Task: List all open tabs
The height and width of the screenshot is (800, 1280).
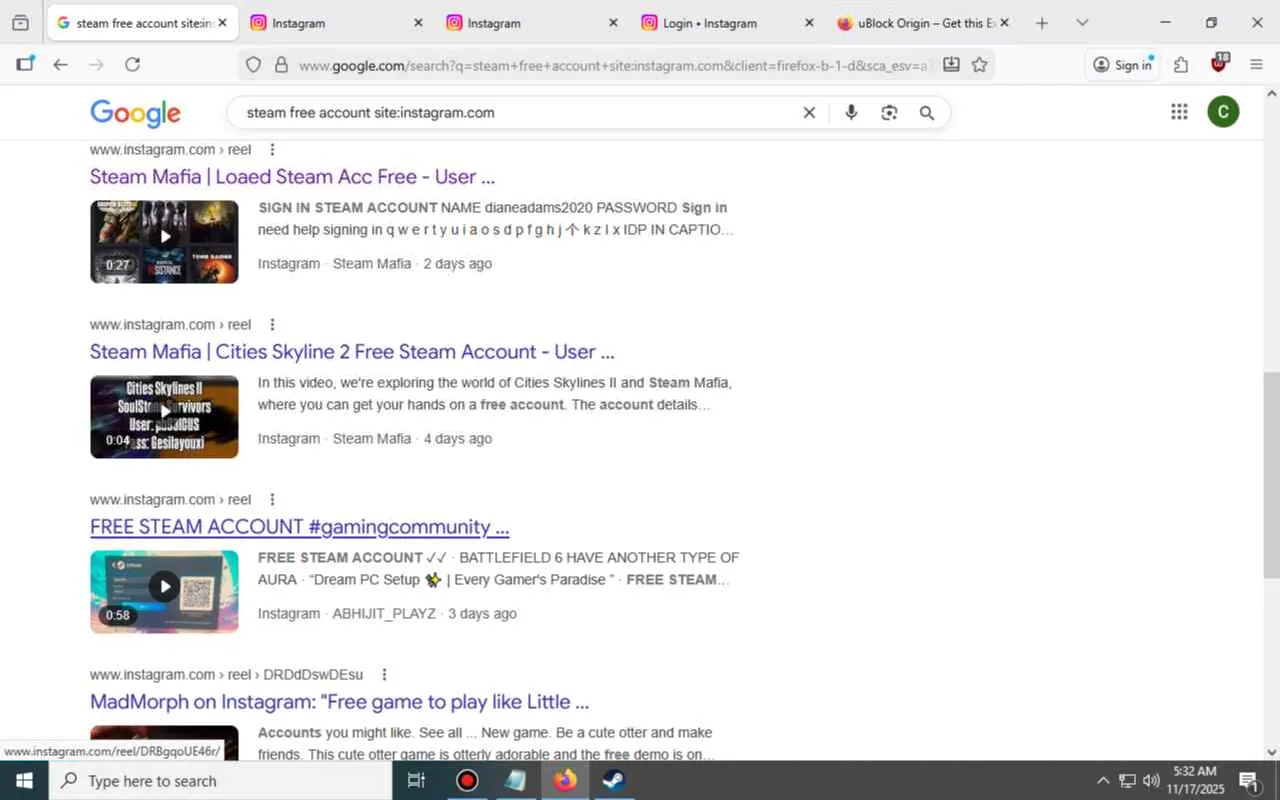Action: click(x=1082, y=23)
